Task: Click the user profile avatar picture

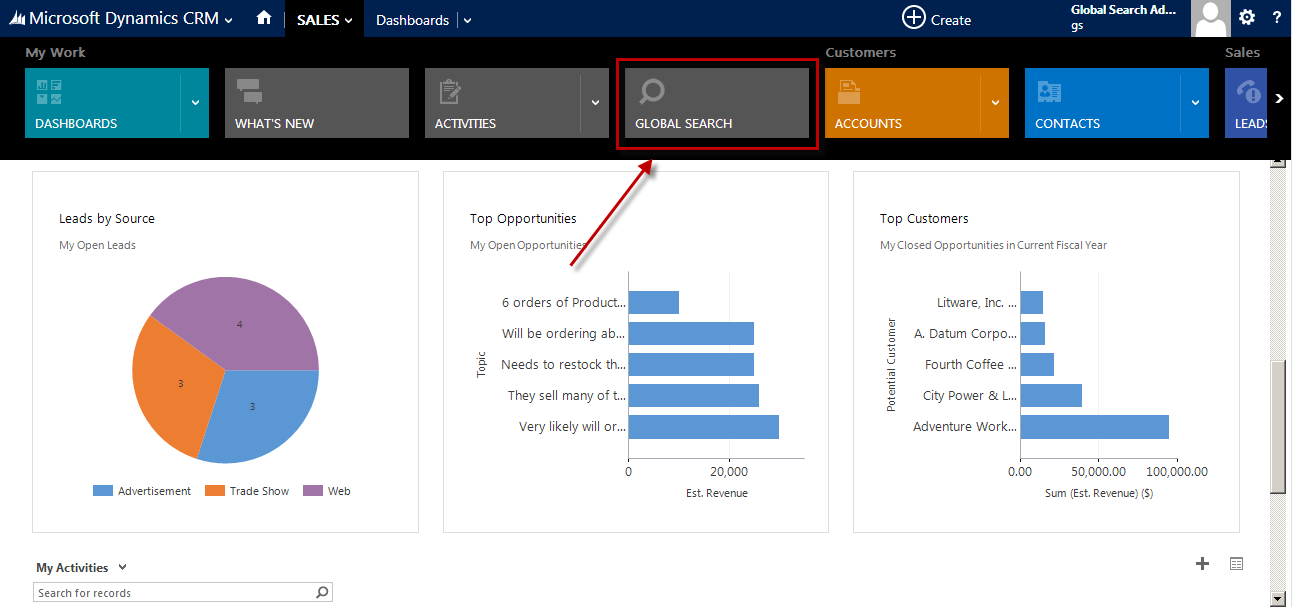Action: (1211, 18)
